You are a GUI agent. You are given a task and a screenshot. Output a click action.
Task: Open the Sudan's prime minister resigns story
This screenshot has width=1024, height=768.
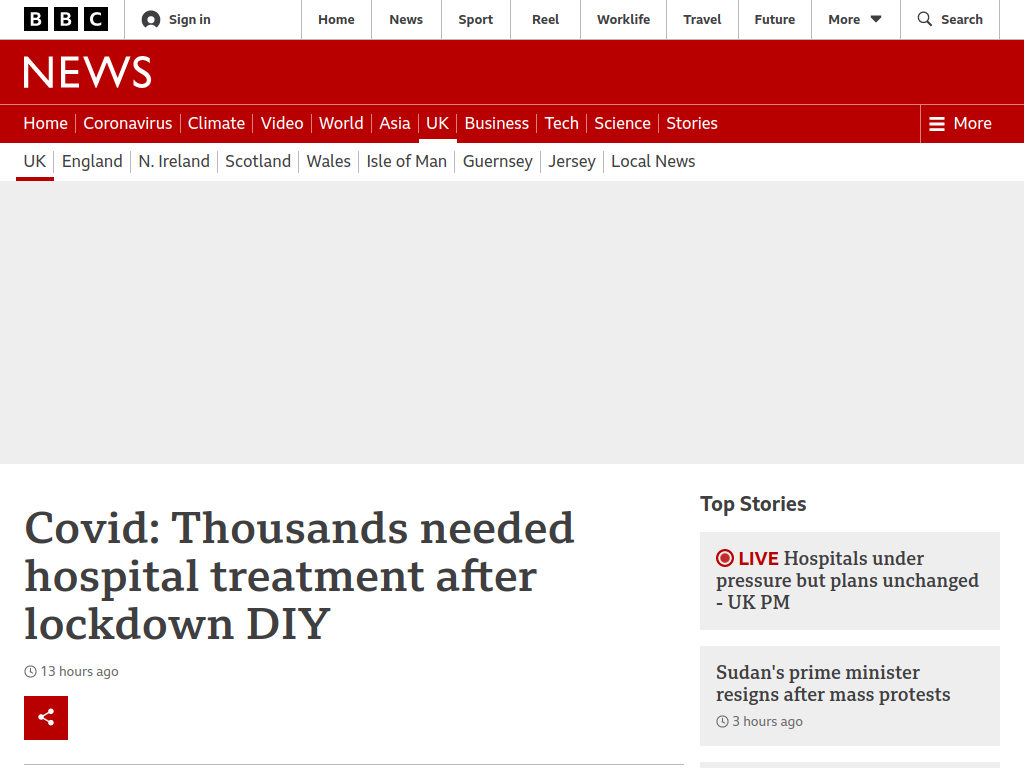point(833,683)
